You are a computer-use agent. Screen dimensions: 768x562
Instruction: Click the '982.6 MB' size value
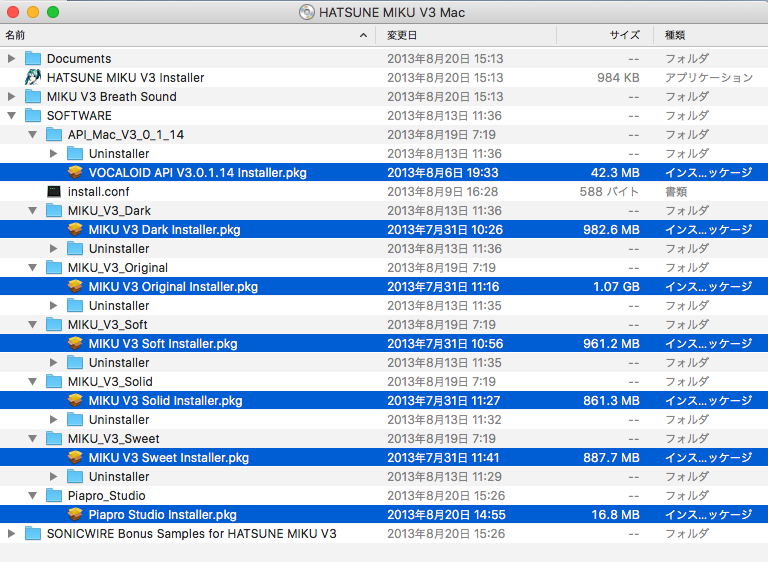tap(611, 229)
